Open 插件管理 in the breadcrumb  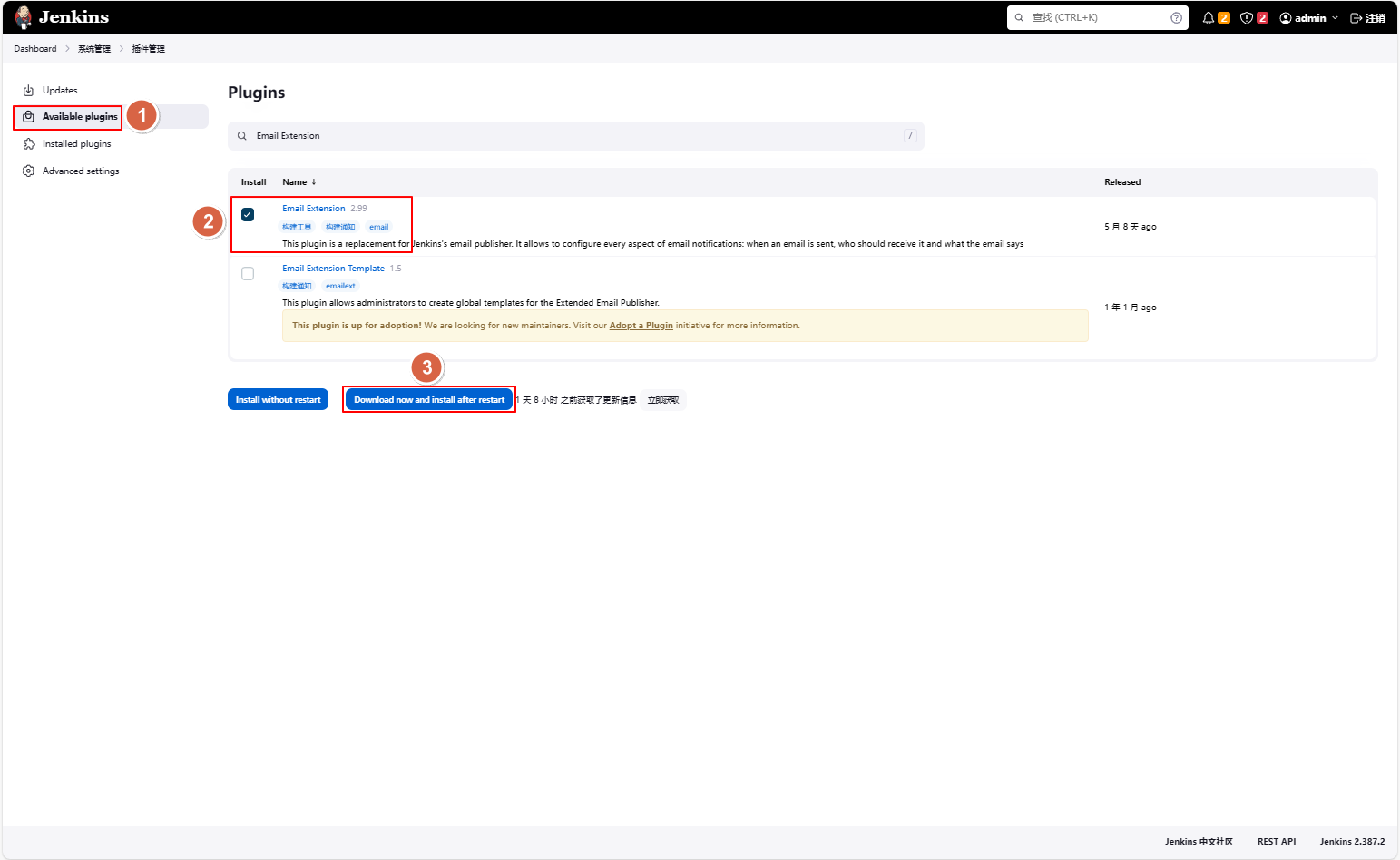click(149, 49)
